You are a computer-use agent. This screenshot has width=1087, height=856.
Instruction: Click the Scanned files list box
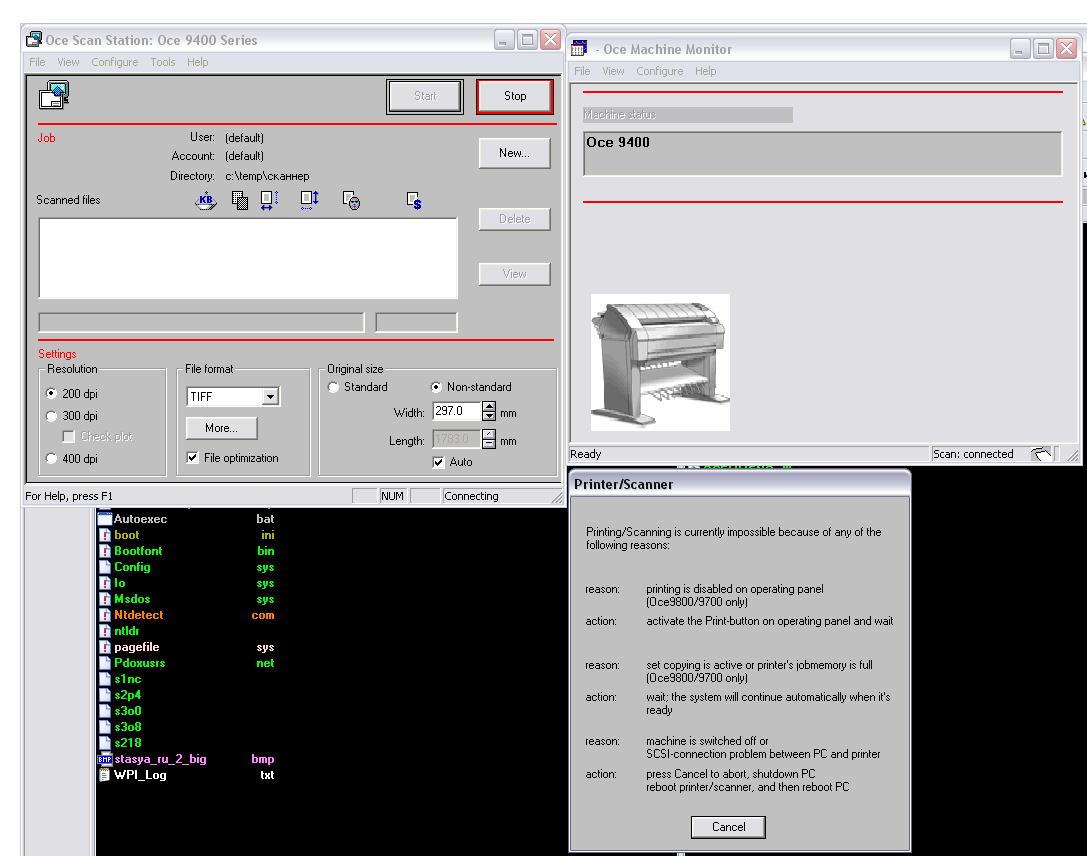pos(248,258)
